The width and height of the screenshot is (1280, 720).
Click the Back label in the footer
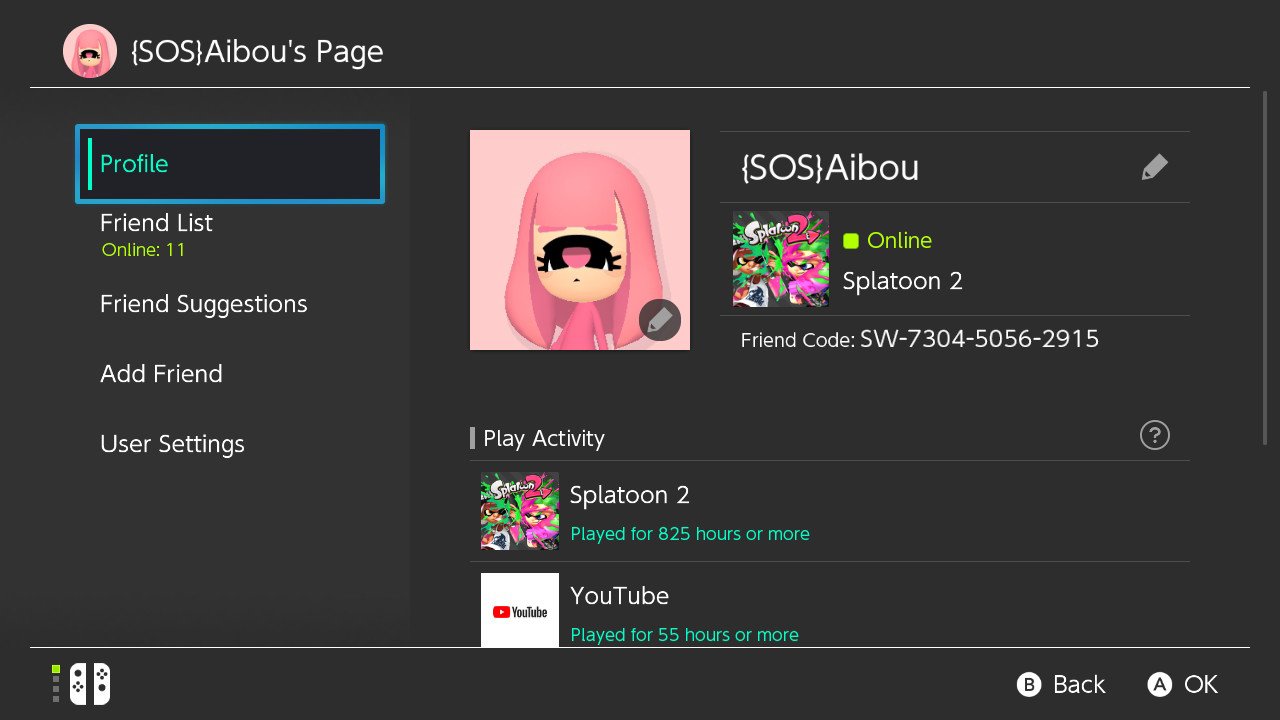click(x=1079, y=684)
